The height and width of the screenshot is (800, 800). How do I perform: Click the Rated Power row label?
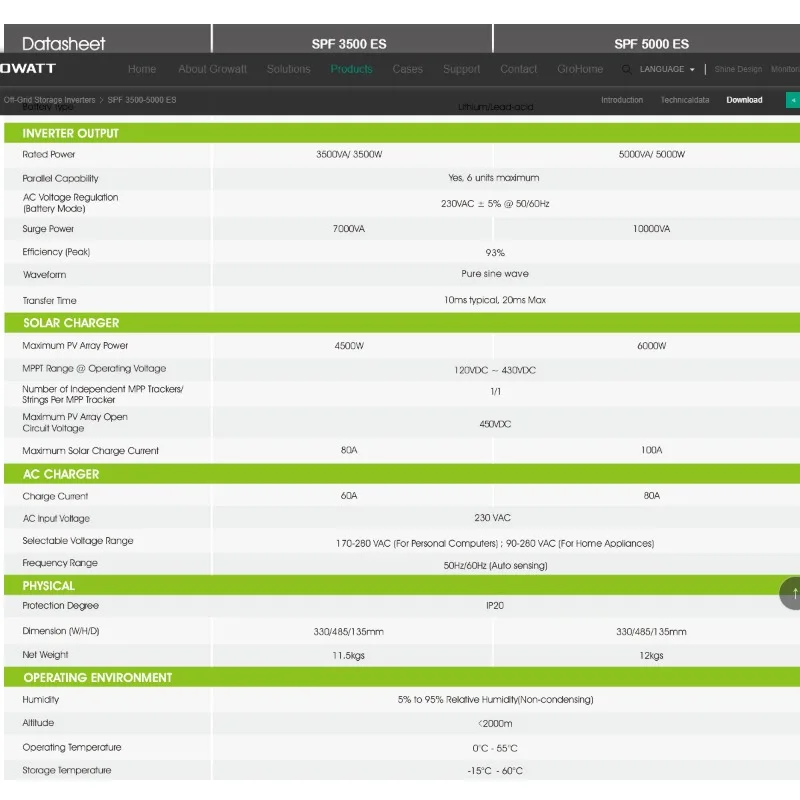[48, 154]
